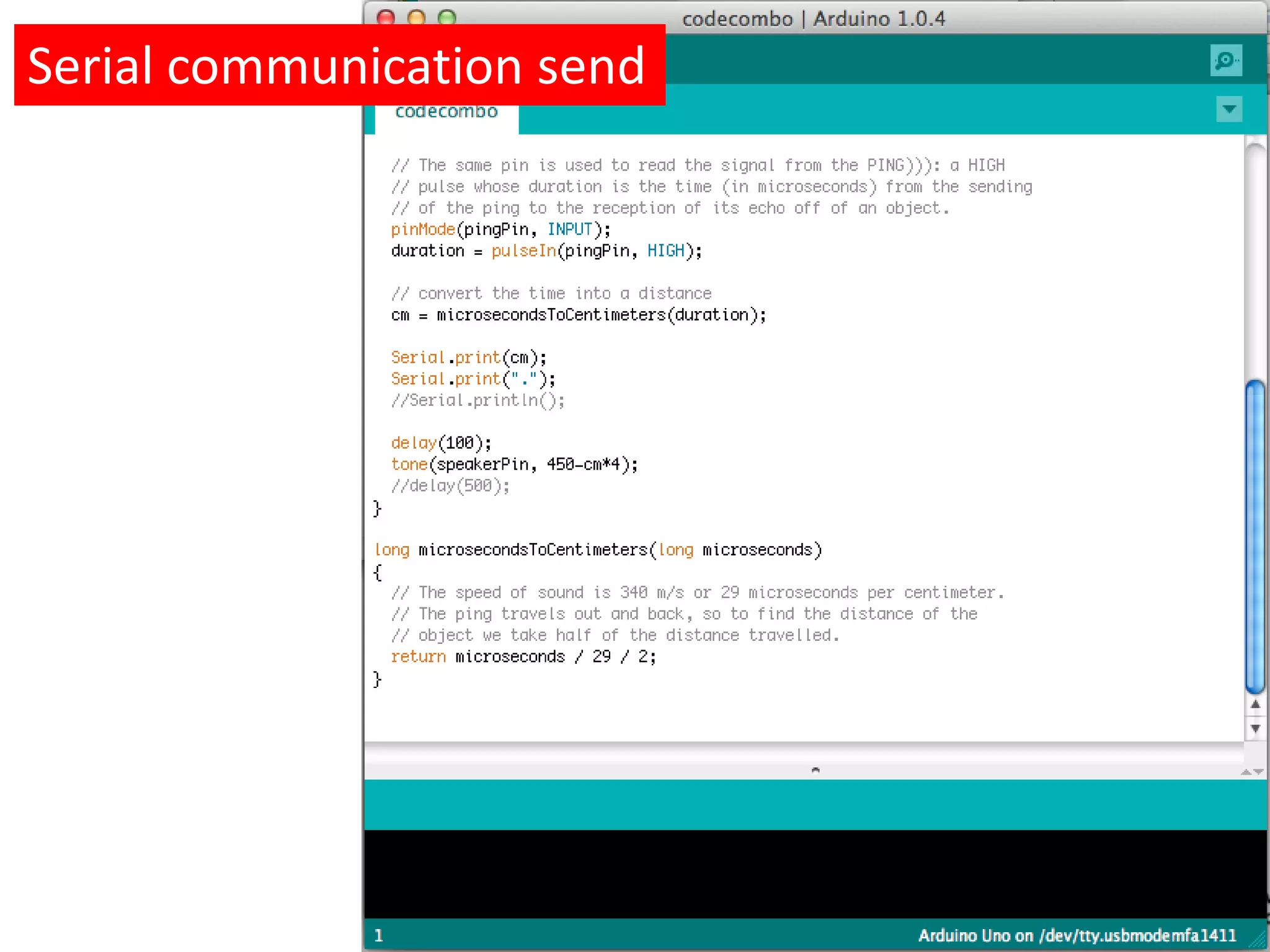
Task: Click the line 'delay(100);'
Action: pyautogui.click(x=441, y=444)
